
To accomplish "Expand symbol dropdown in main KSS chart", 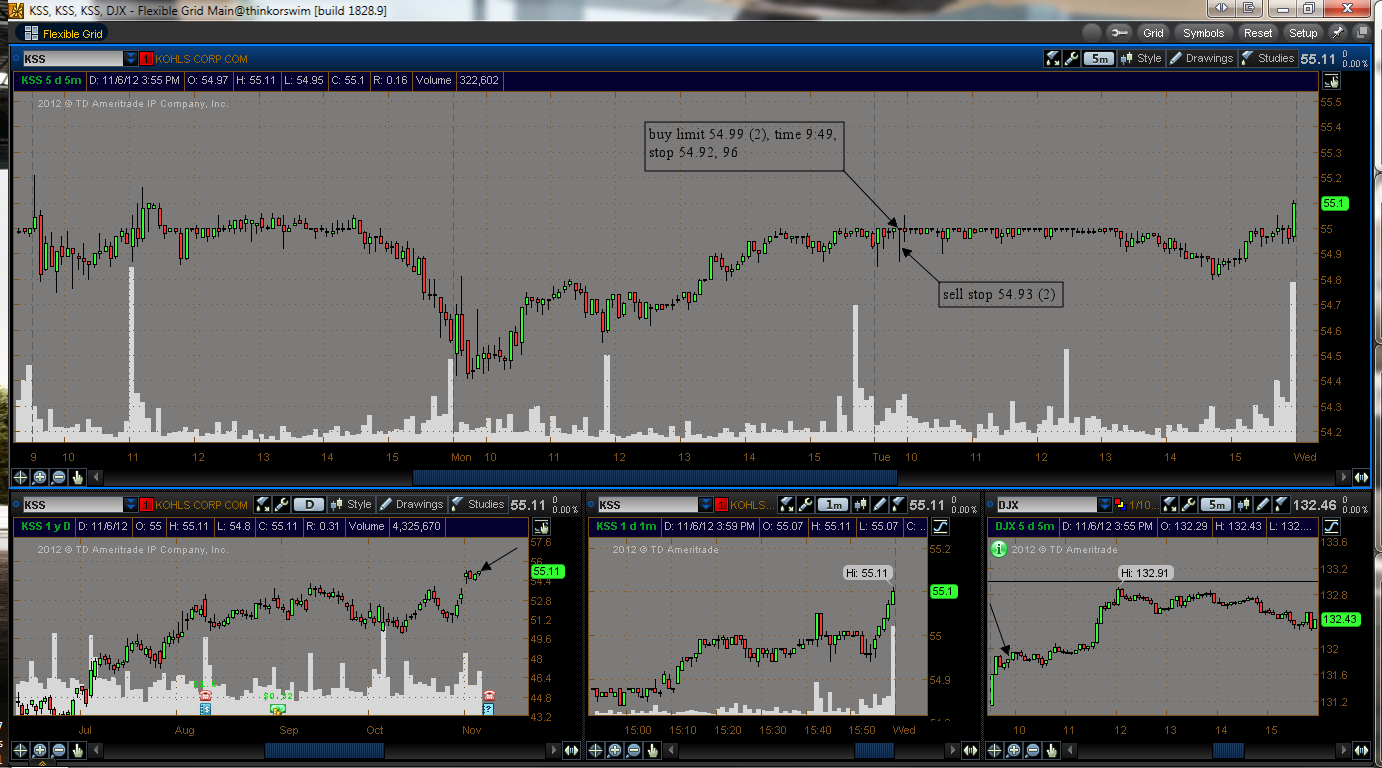I will (130, 59).
